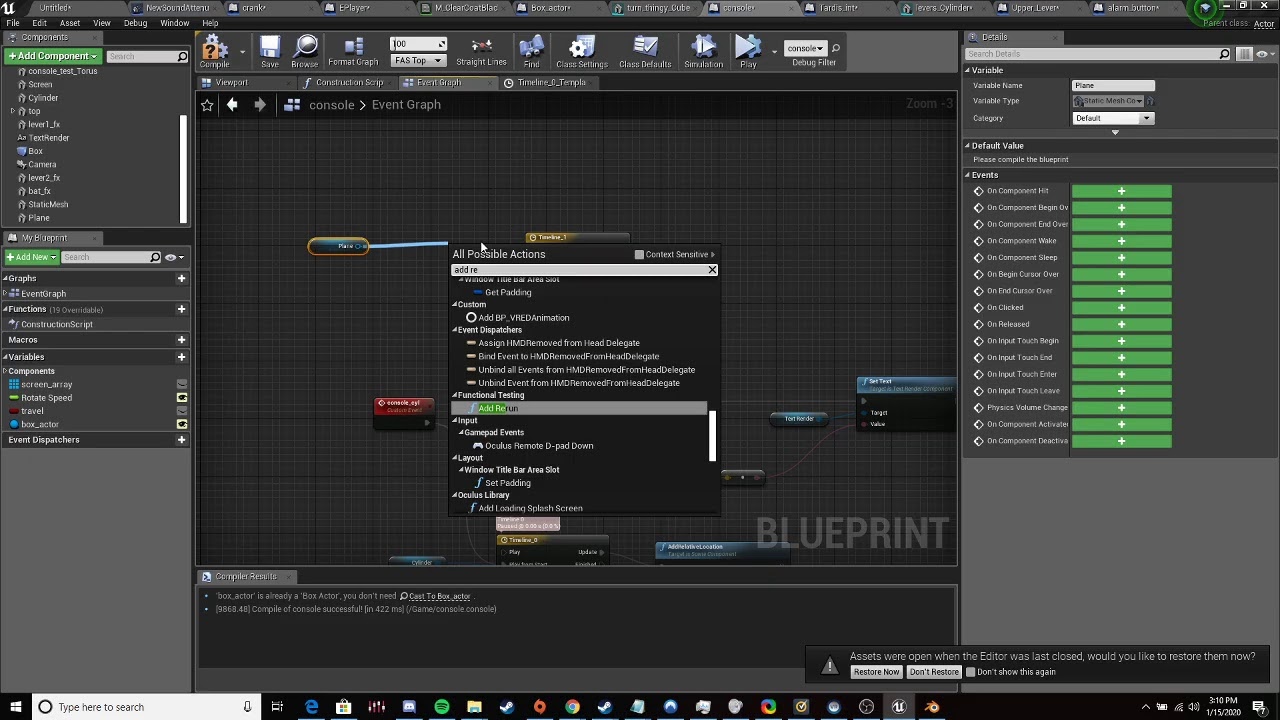Open the Category dropdown set to Default
Image resolution: width=1280 pixels, height=720 pixels.
[x=1113, y=118]
